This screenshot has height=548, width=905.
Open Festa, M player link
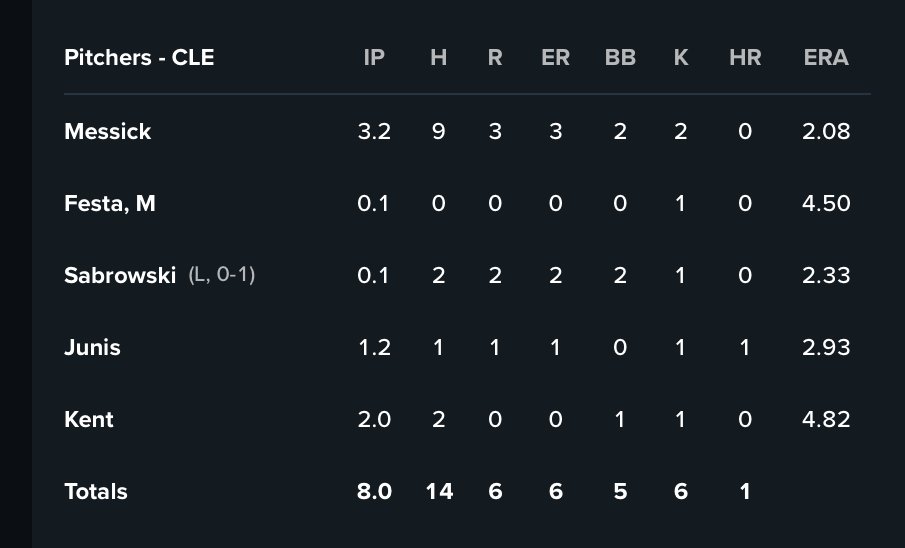[x=110, y=203]
